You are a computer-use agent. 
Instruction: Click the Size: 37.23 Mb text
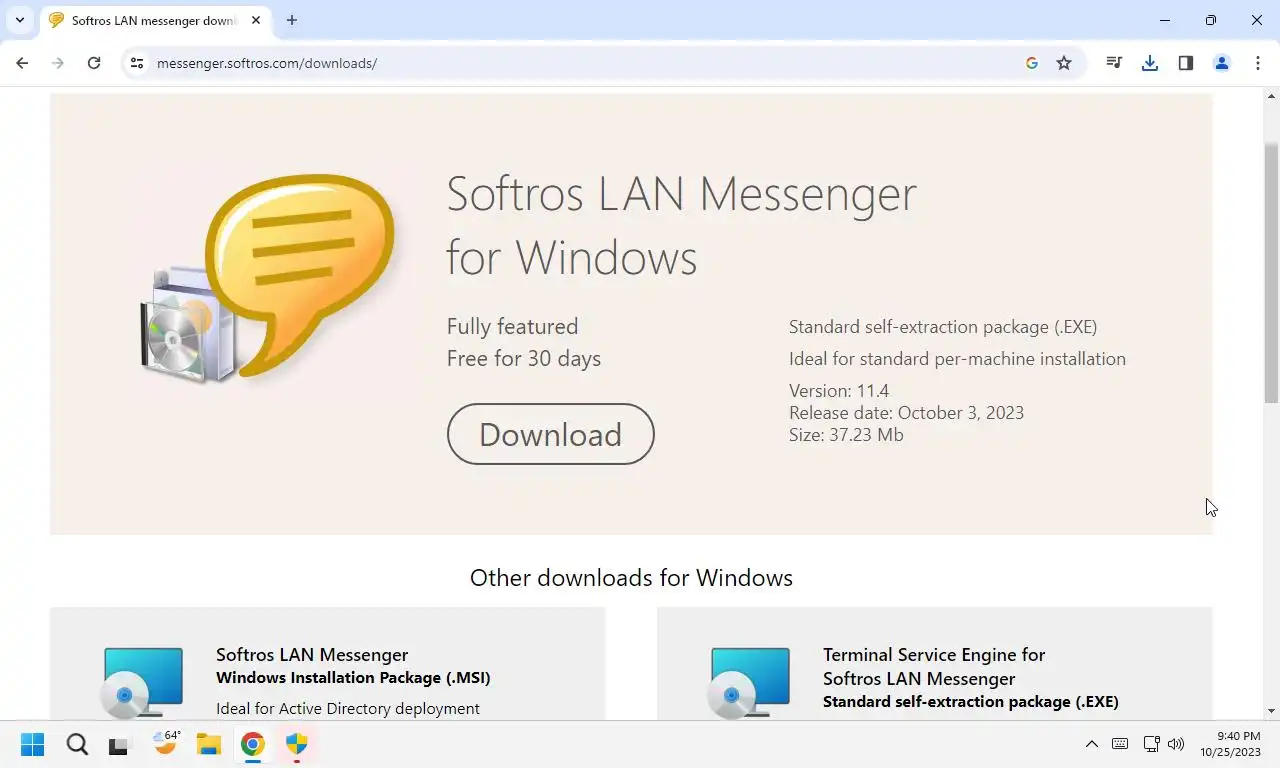(846, 435)
